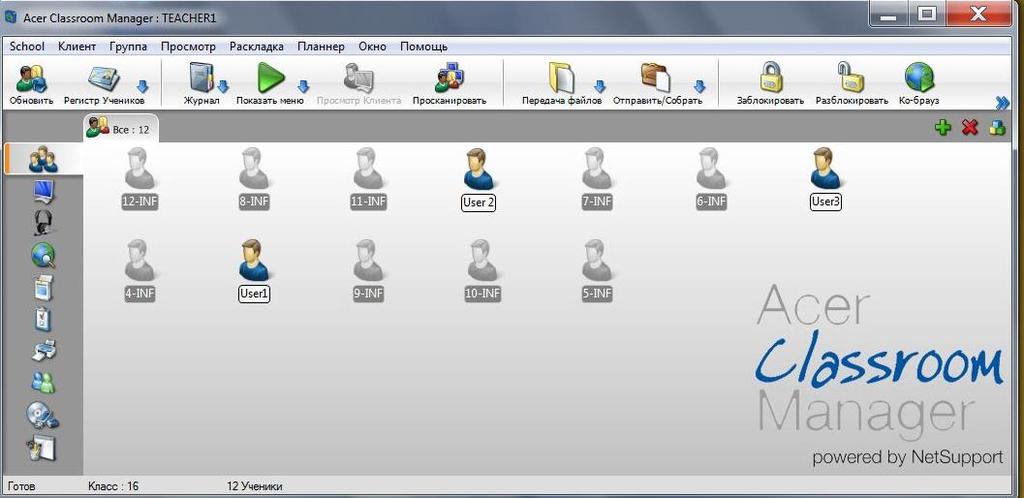Open the School menu

(x=27, y=46)
